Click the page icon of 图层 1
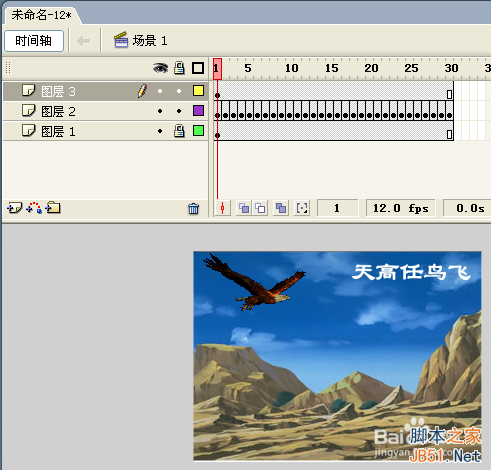Viewport: 491px width, 470px height. [x=28, y=130]
